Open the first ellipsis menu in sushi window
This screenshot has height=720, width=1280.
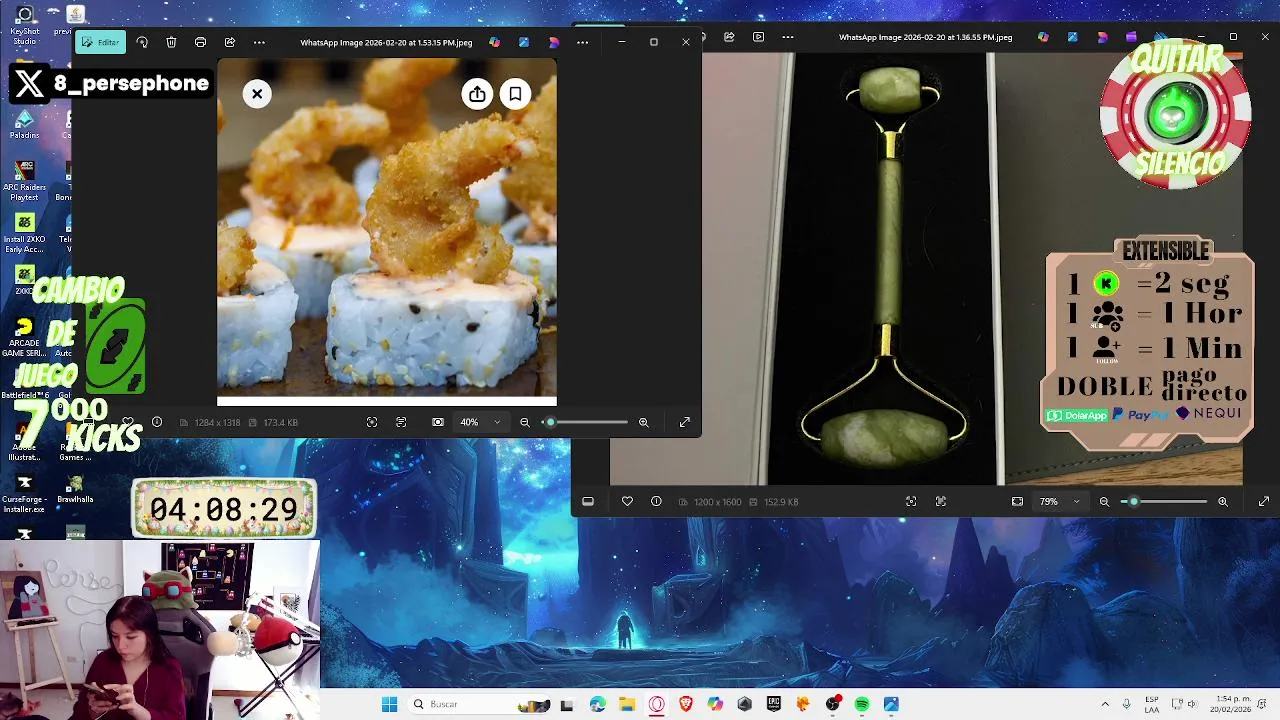point(259,42)
